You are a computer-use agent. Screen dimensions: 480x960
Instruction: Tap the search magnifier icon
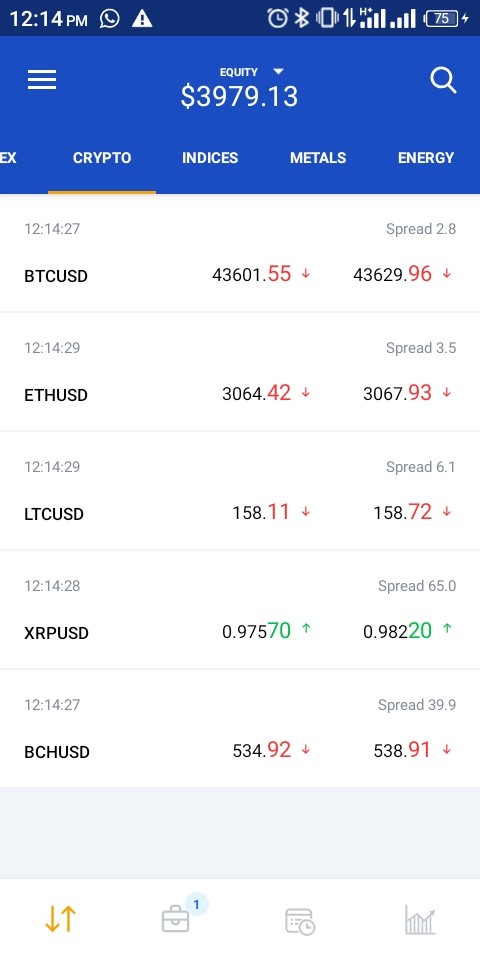tap(443, 80)
